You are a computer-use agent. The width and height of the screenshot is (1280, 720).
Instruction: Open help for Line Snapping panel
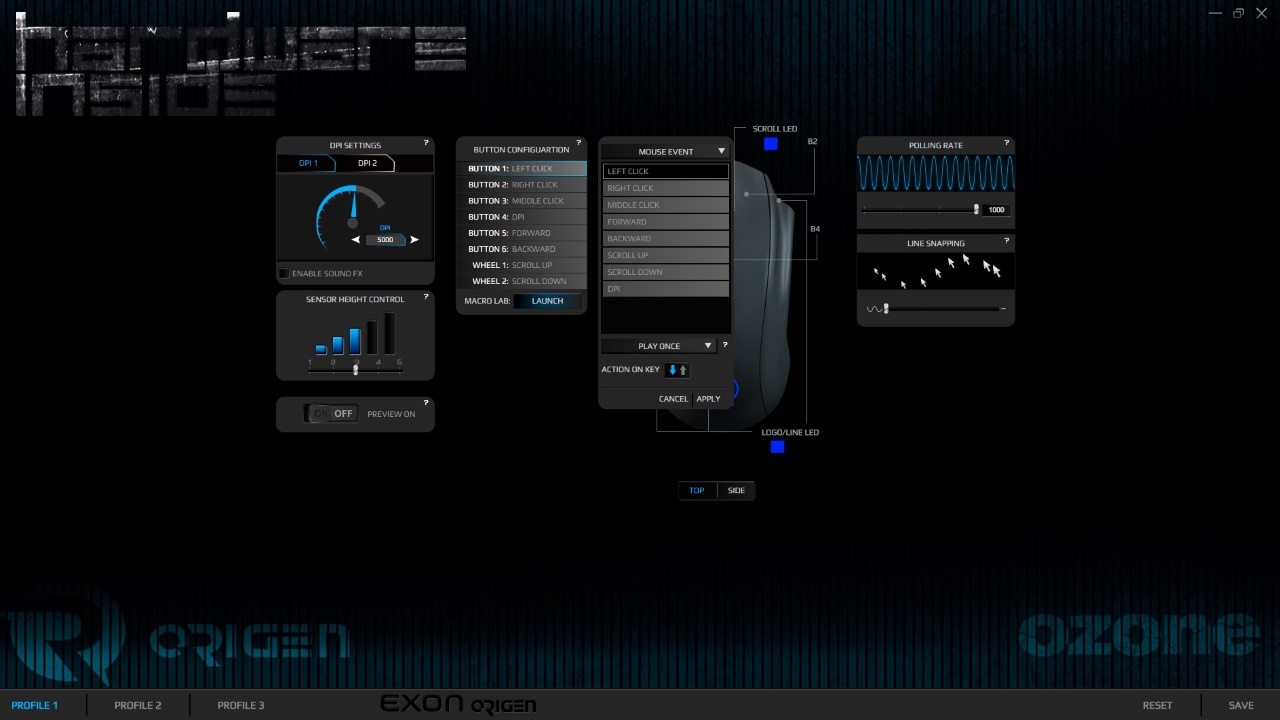coord(1006,241)
